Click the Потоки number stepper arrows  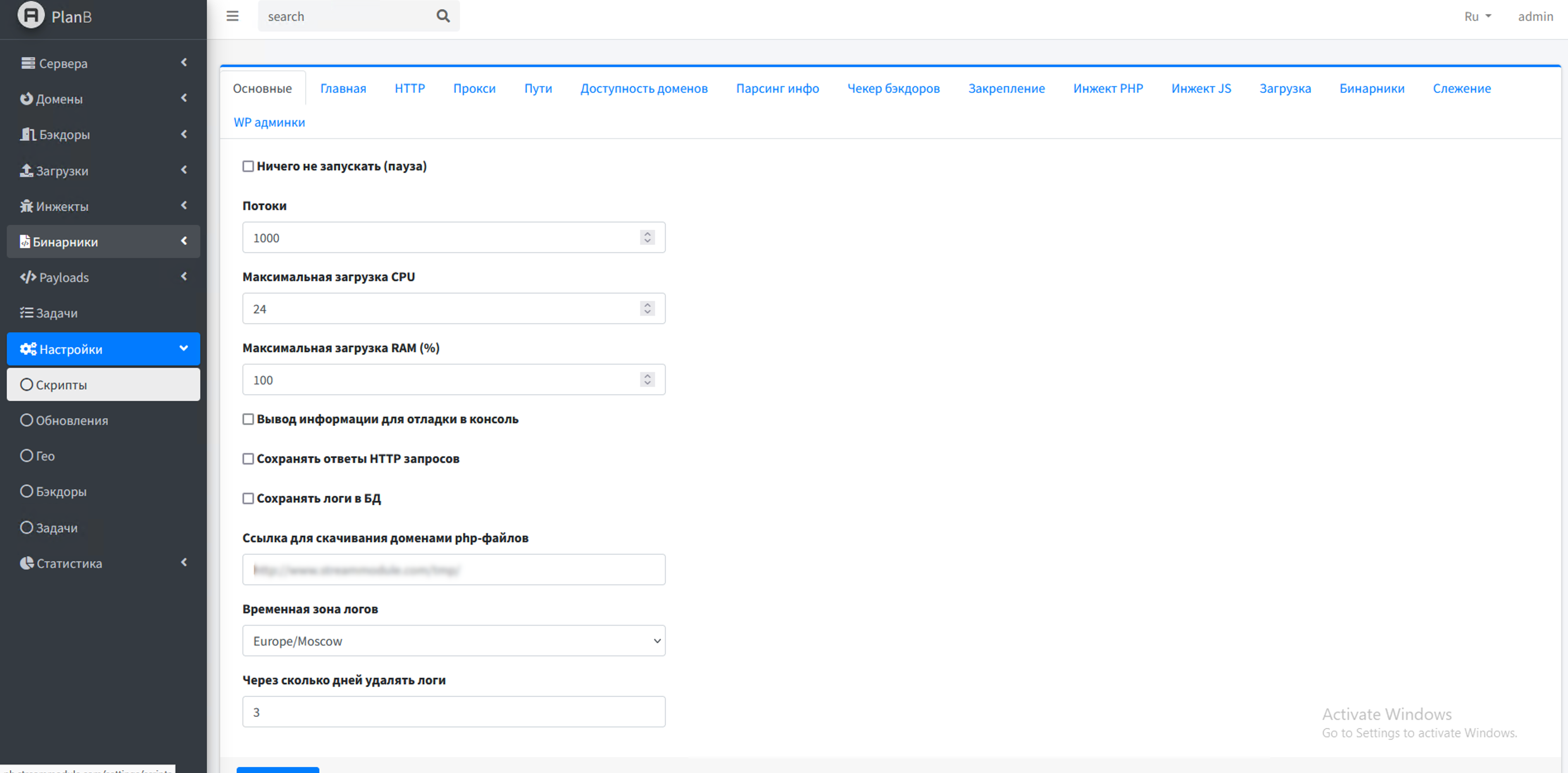647,237
